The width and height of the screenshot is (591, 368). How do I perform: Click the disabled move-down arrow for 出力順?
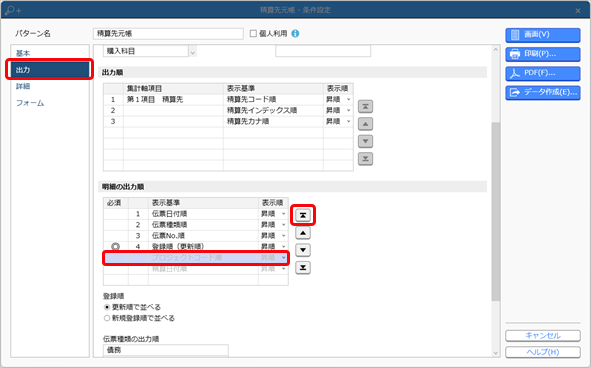click(365, 141)
